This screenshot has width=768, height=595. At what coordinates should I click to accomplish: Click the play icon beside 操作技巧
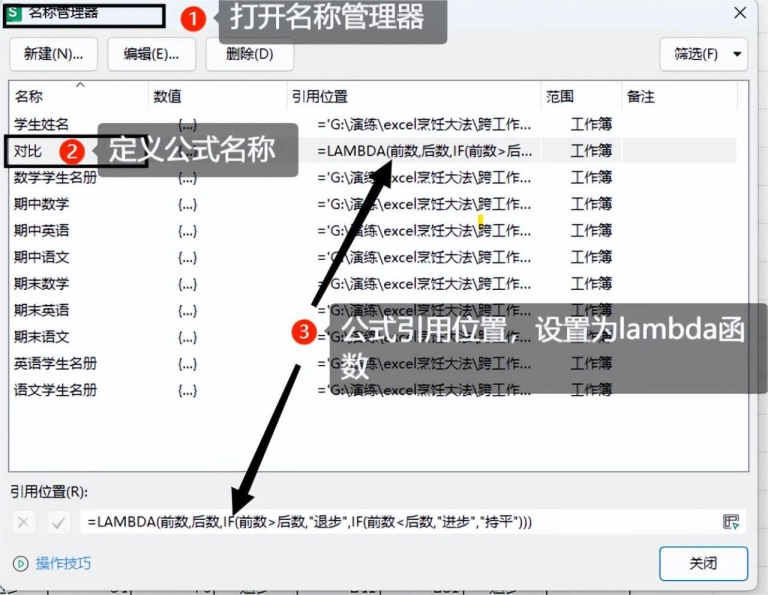(x=20, y=564)
